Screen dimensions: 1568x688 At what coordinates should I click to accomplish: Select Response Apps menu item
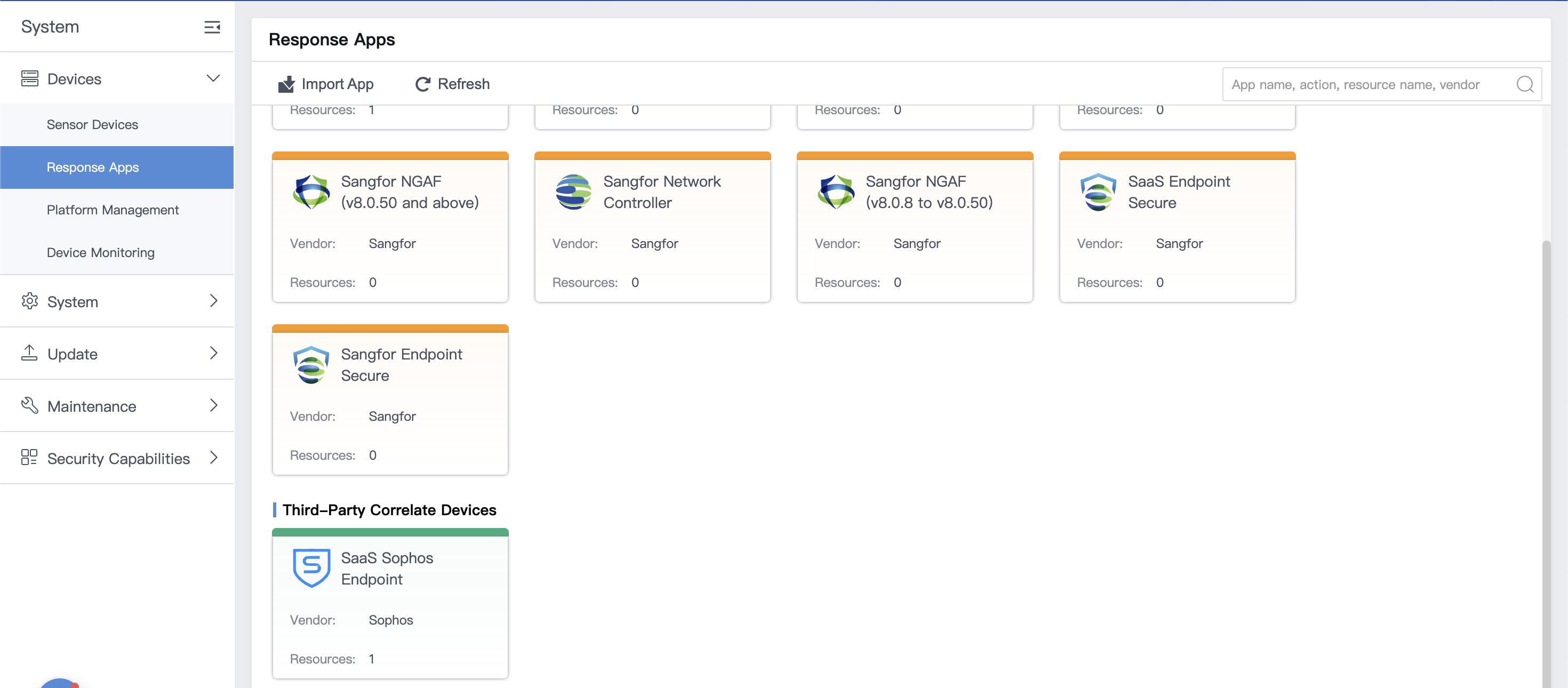pos(117,167)
